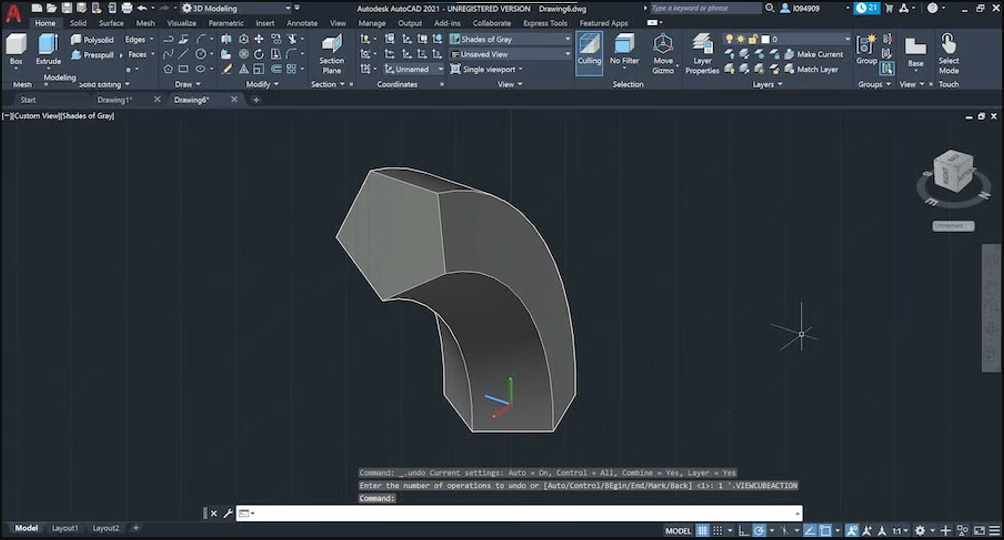
Task: Open the Shades of Gray visual style dropdown
Action: click(510, 39)
